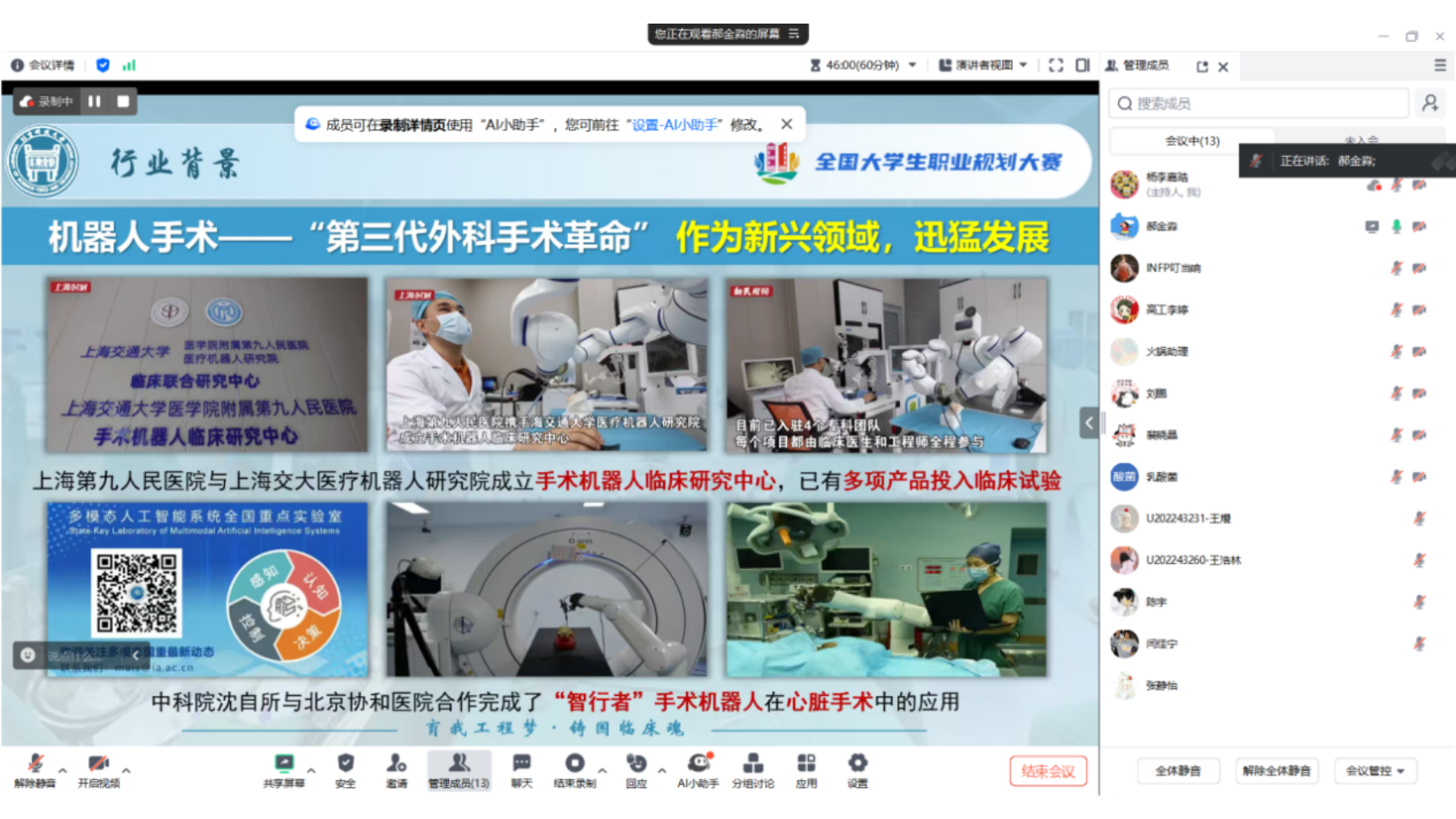The image size is (1456, 819).
Task: Toggle host 杨李嘉璐 microphone icon
Action: 1396,185
